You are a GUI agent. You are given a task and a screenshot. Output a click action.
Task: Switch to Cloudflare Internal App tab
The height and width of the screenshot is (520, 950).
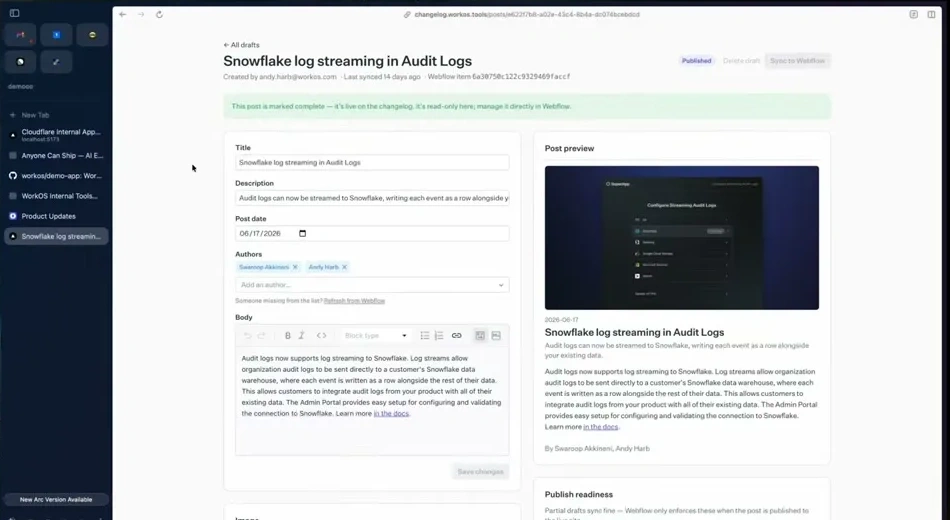[56, 135]
